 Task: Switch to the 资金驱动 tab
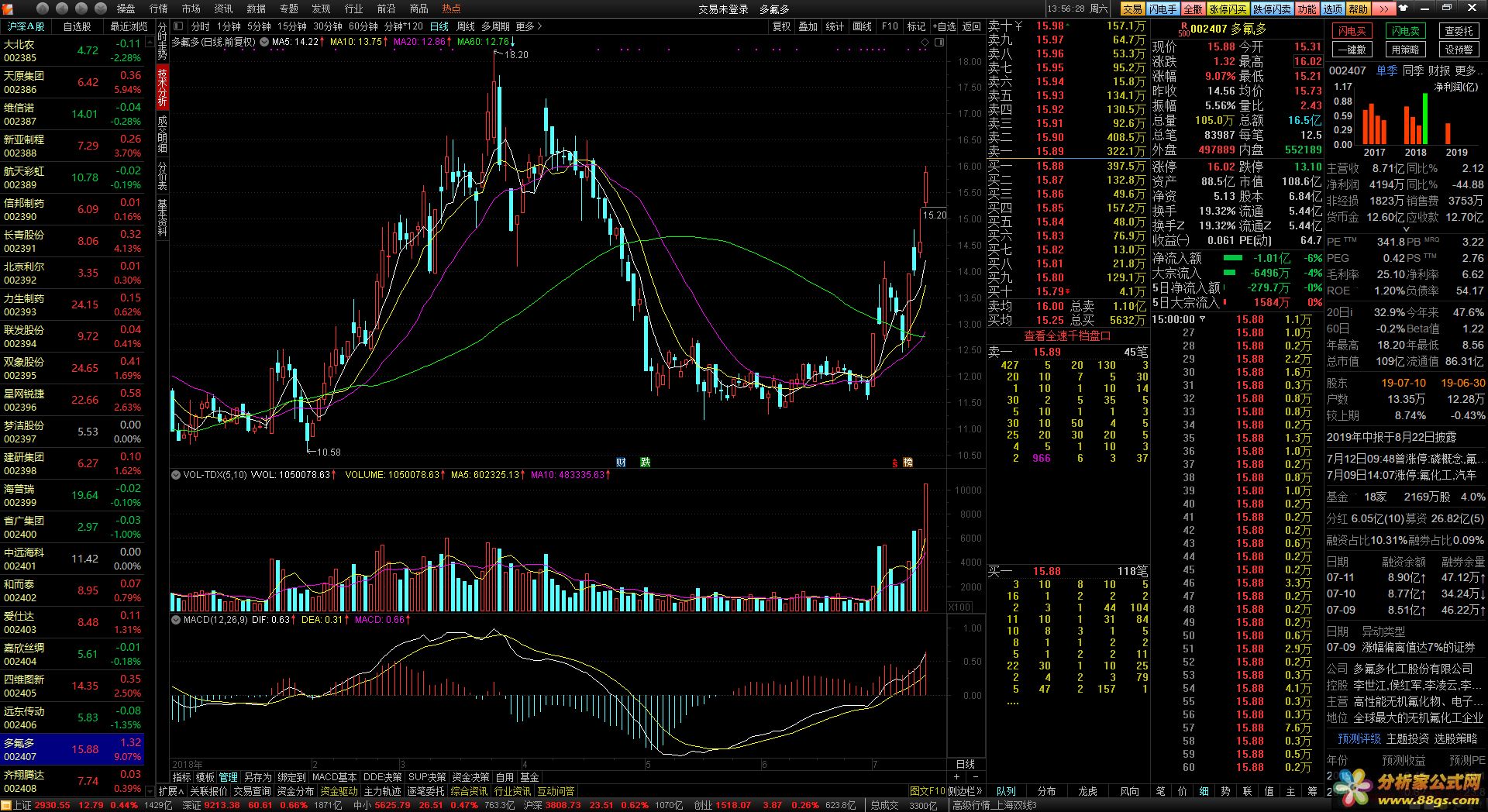pyautogui.click(x=339, y=791)
